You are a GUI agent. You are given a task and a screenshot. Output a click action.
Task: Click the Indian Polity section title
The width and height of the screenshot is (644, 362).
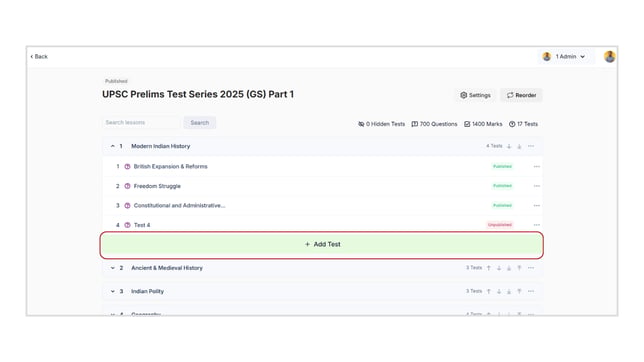[147, 291]
